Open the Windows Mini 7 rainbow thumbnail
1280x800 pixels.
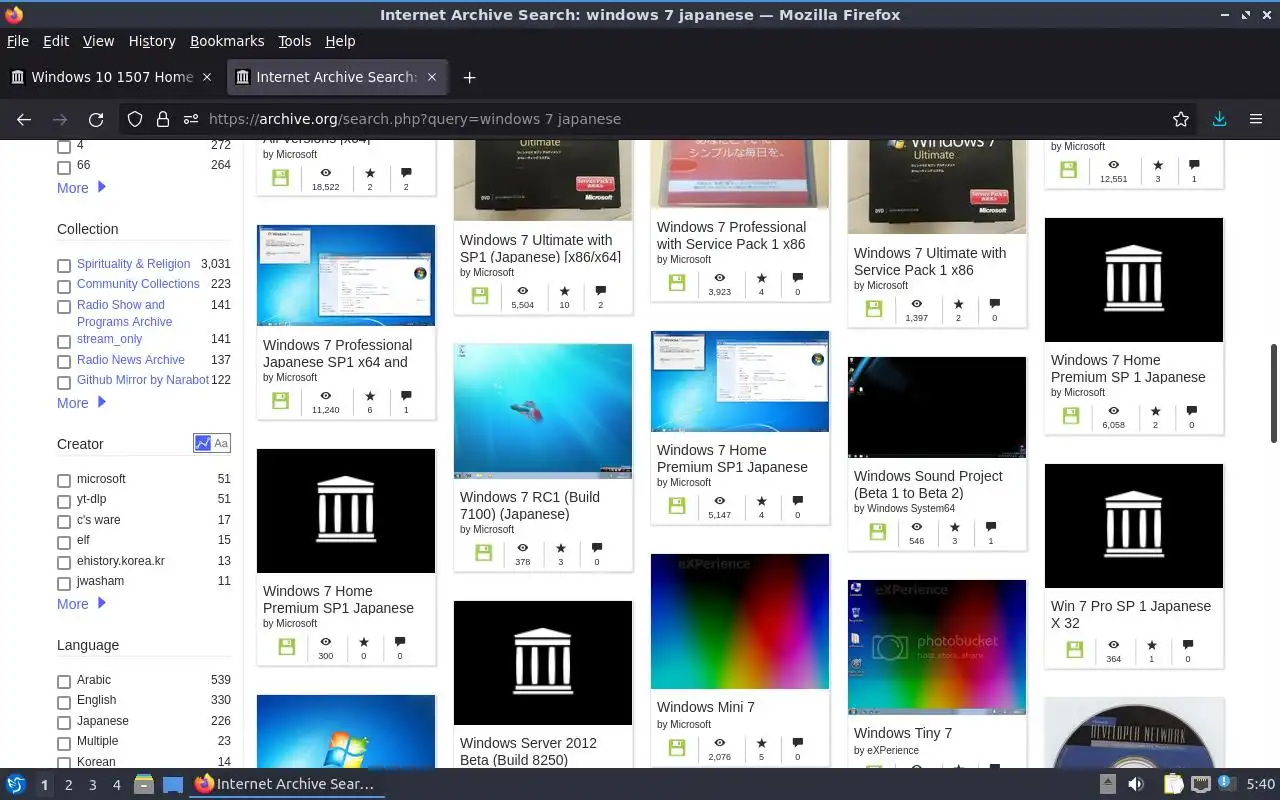point(740,621)
